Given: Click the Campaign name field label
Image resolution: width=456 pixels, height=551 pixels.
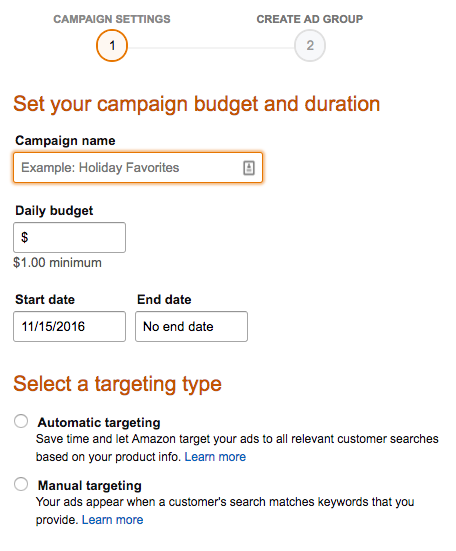Looking at the screenshot, I should (x=65, y=141).
